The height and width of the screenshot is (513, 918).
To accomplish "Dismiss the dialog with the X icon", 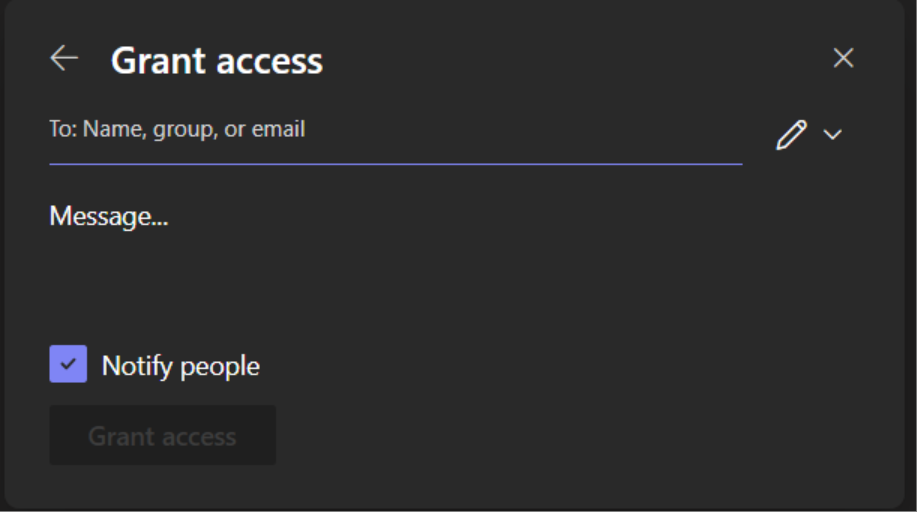I will click(x=843, y=58).
